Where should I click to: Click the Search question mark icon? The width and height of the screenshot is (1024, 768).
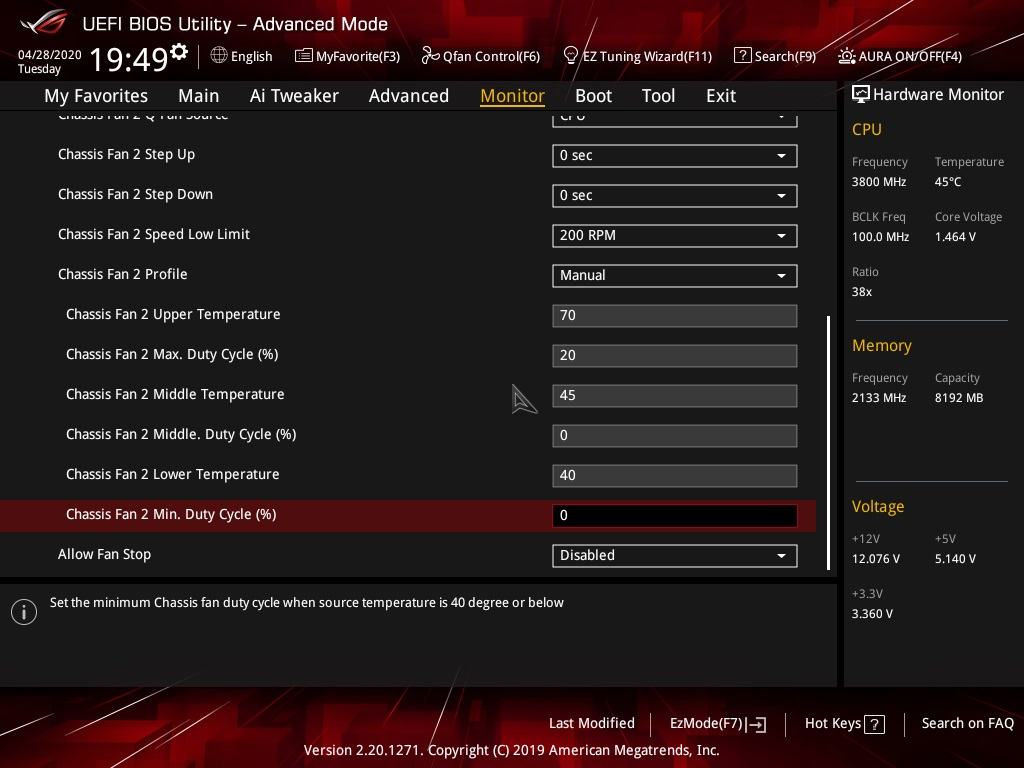743,56
